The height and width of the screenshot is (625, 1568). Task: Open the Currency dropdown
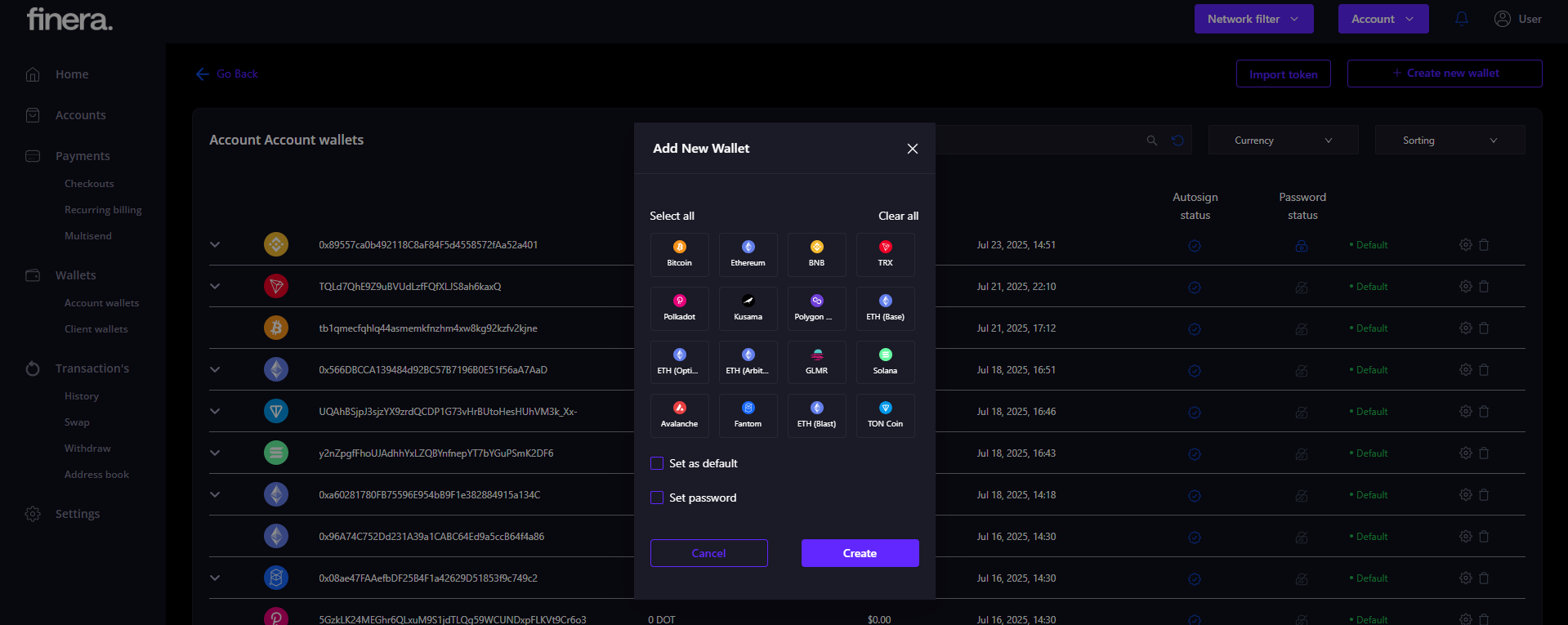click(1283, 141)
